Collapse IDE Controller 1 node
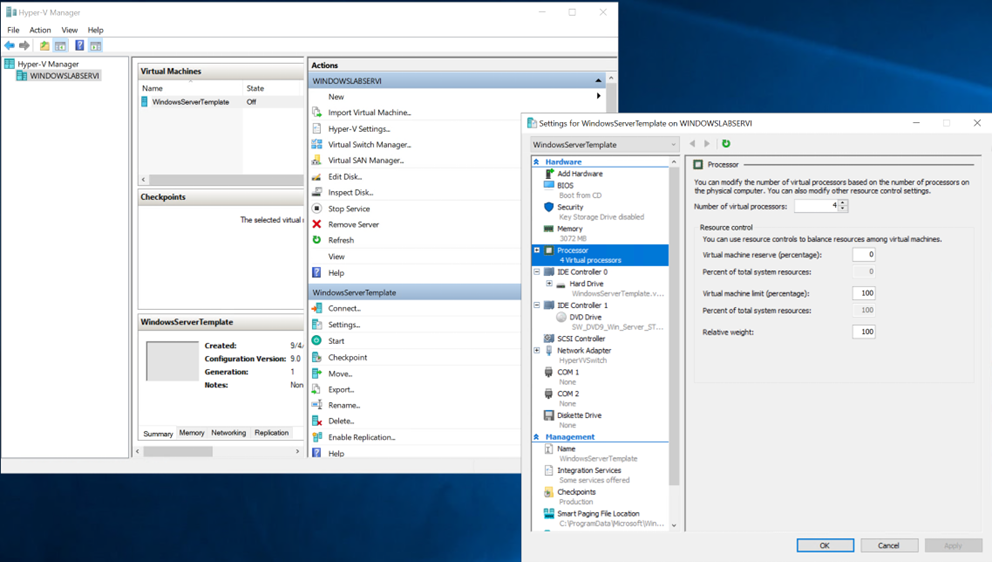 (x=537, y=305)
